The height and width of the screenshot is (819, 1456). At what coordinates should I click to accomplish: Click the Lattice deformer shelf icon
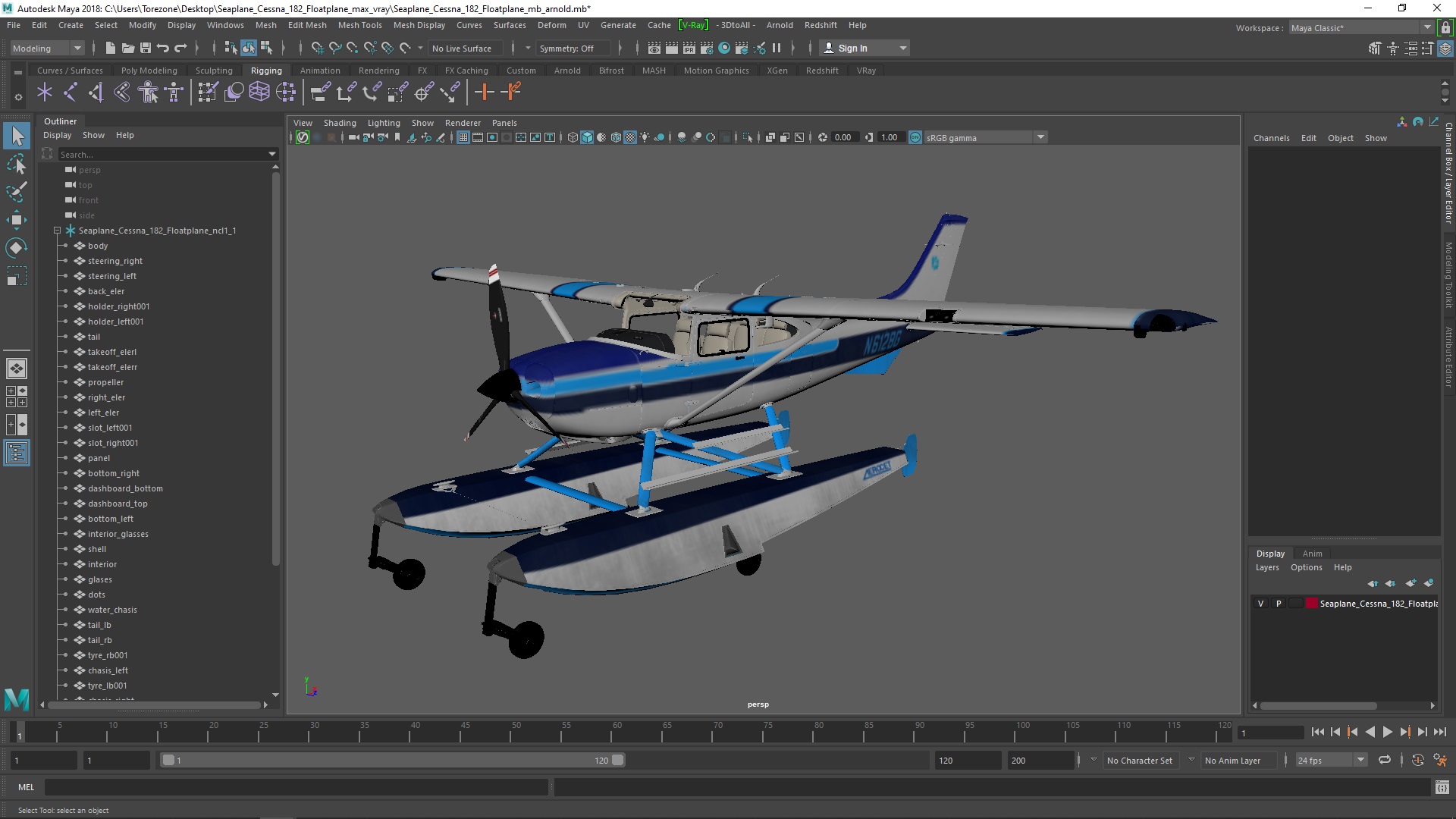259,93
